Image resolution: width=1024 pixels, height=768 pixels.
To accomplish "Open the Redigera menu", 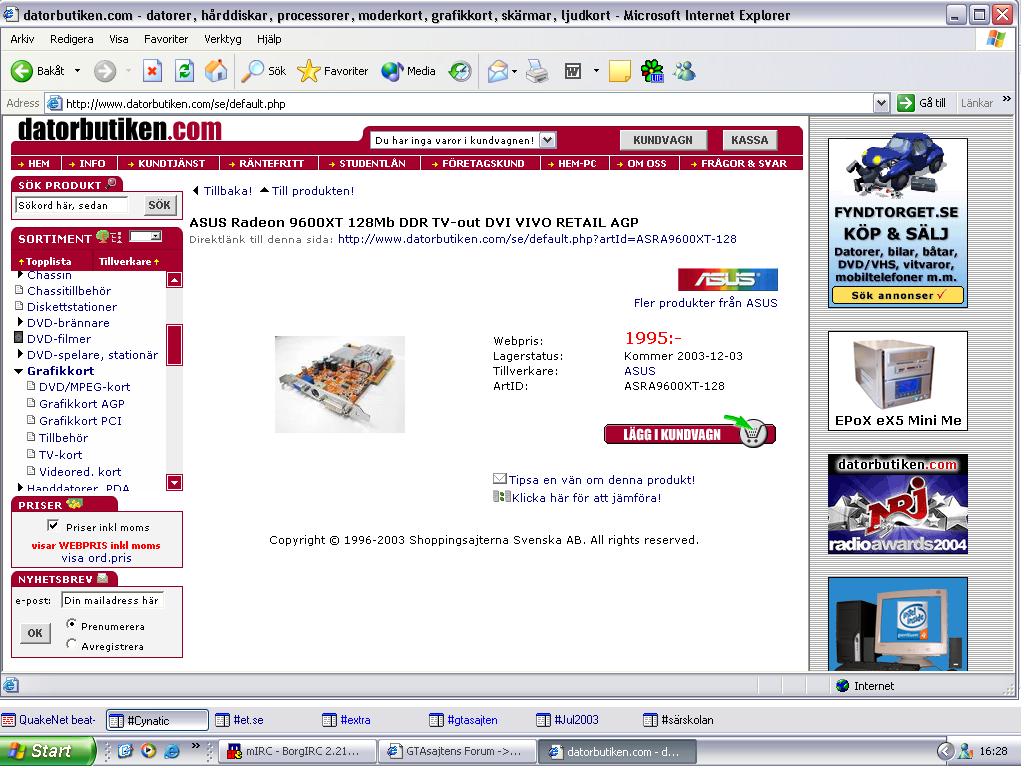I will click(72, 39).
